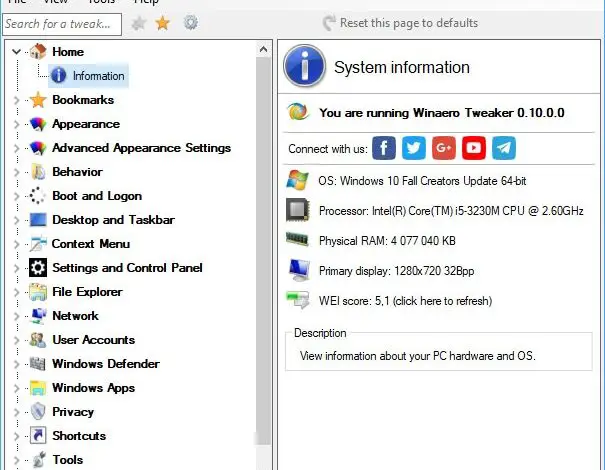Click the Windows Defender wall icon
Image resolution: width=605 pixels, height=470 pixels.
pyautogui.click(x=38, y=363)
